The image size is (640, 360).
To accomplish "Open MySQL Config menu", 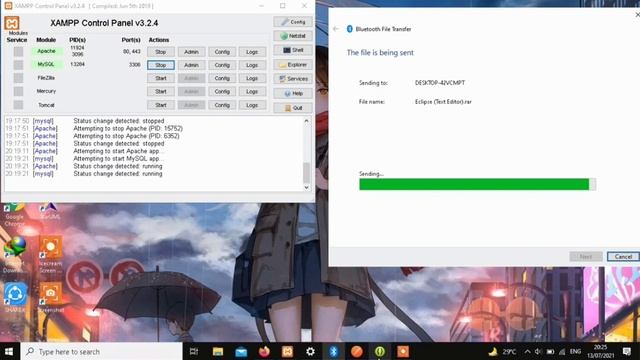I will [x=222, y=65].
